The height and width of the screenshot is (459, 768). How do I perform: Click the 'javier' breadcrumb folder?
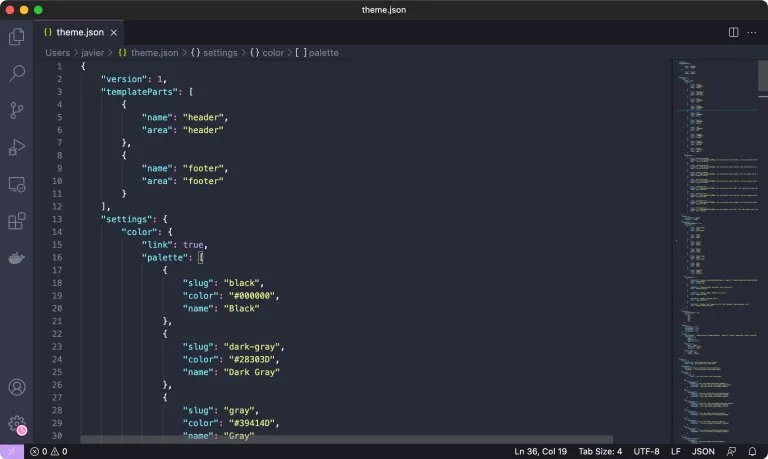[x=93, y=52]
